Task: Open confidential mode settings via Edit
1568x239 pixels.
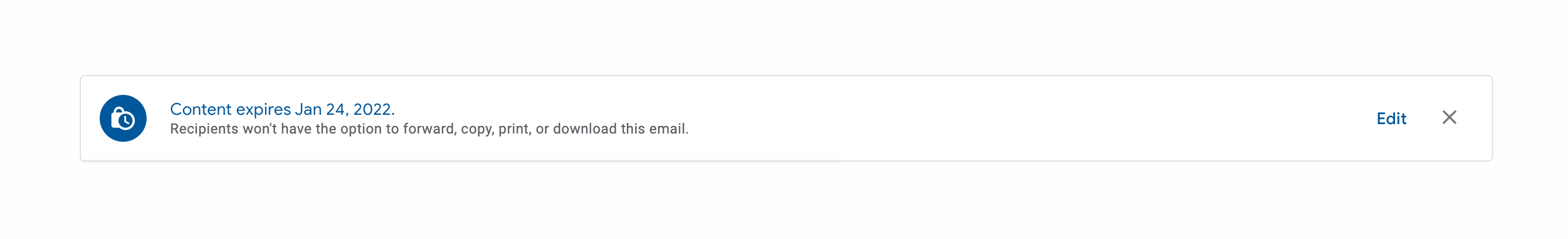Action: click(x=1391, y=118)
